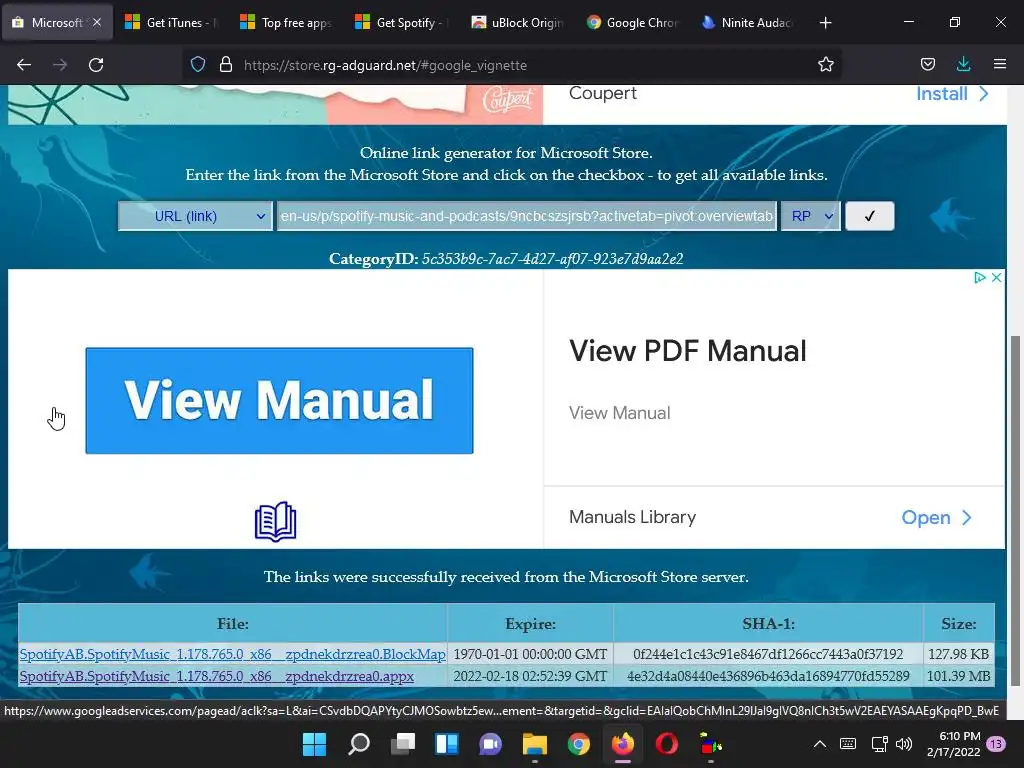Click the site security padlock icon

coord(226,64)
